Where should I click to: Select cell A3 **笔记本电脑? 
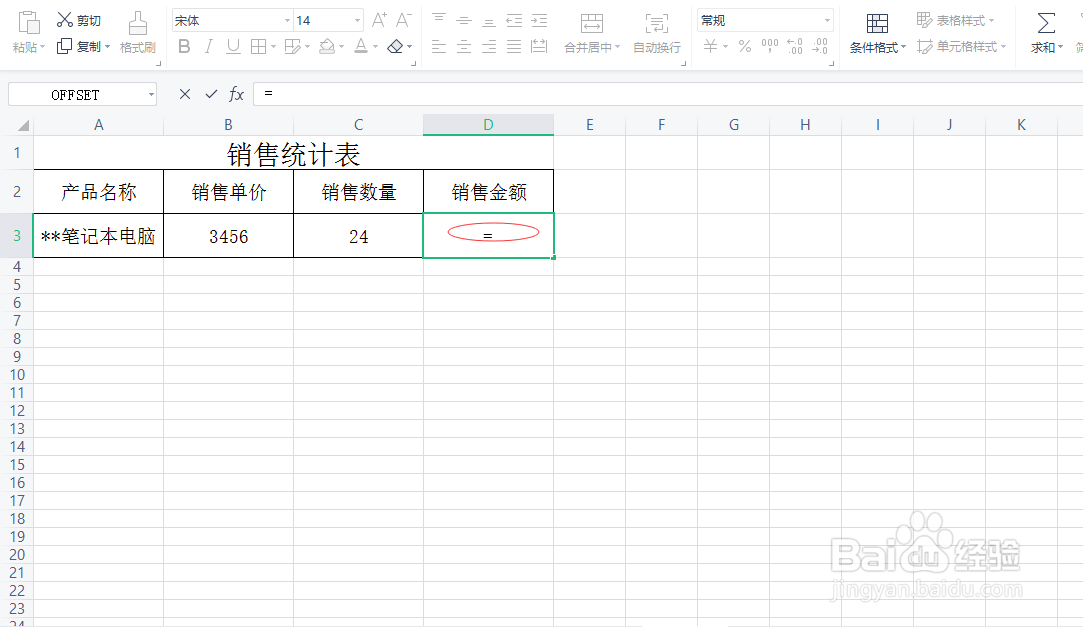pyautogui.click(x=98, y=236)
